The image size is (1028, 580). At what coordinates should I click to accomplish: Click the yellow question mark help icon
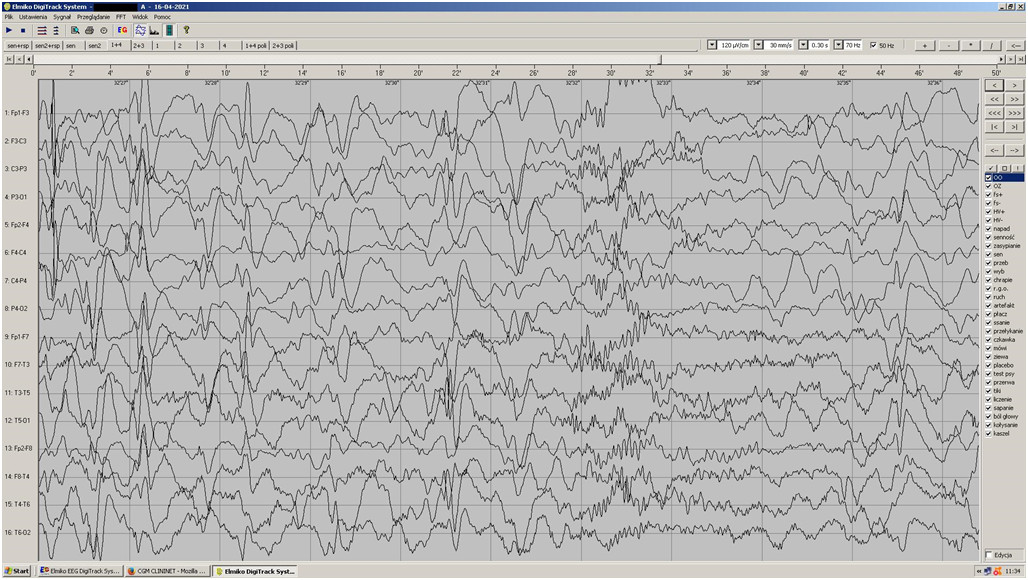(186, 30)
